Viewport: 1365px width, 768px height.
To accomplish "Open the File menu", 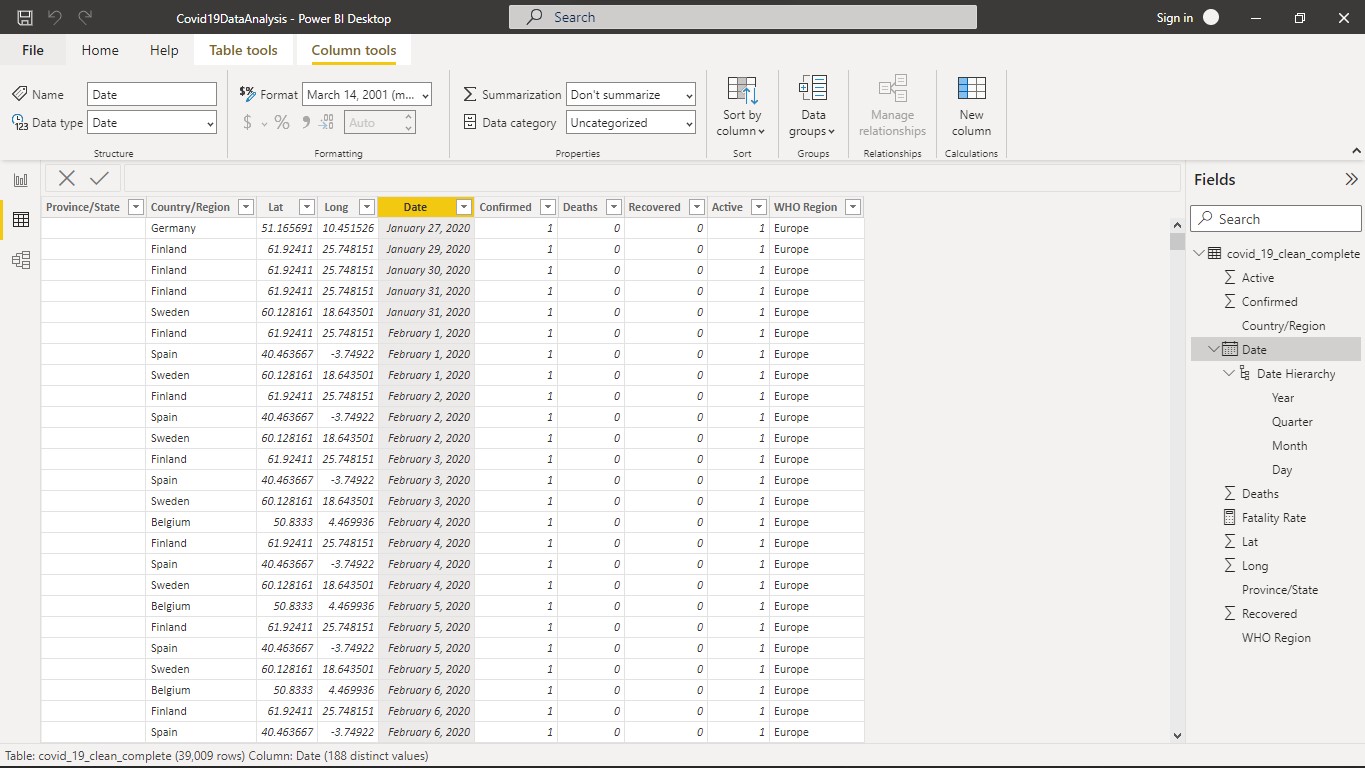I will (33, 50).
